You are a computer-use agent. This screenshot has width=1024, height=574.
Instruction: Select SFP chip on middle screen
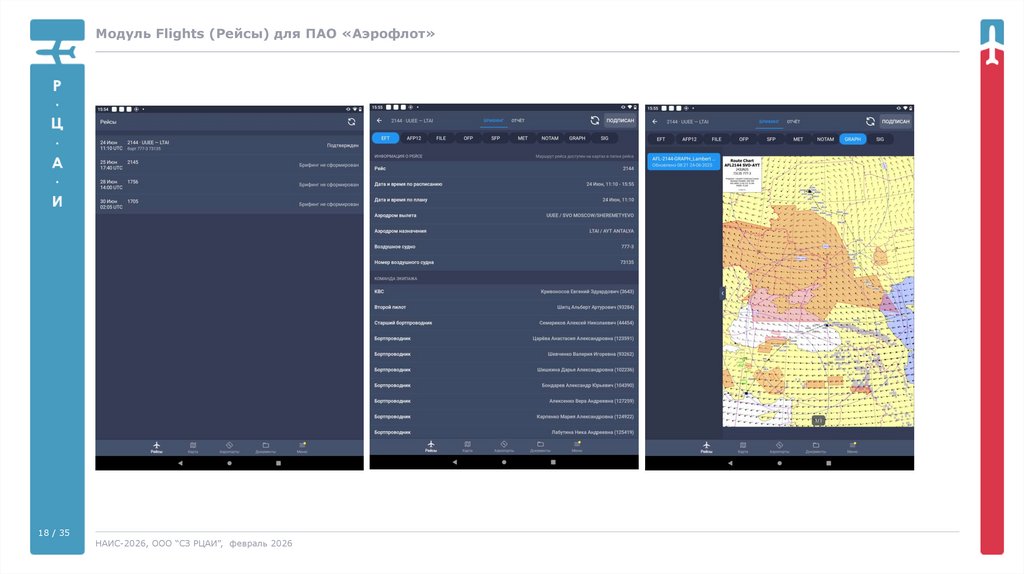tap(496, 138)
